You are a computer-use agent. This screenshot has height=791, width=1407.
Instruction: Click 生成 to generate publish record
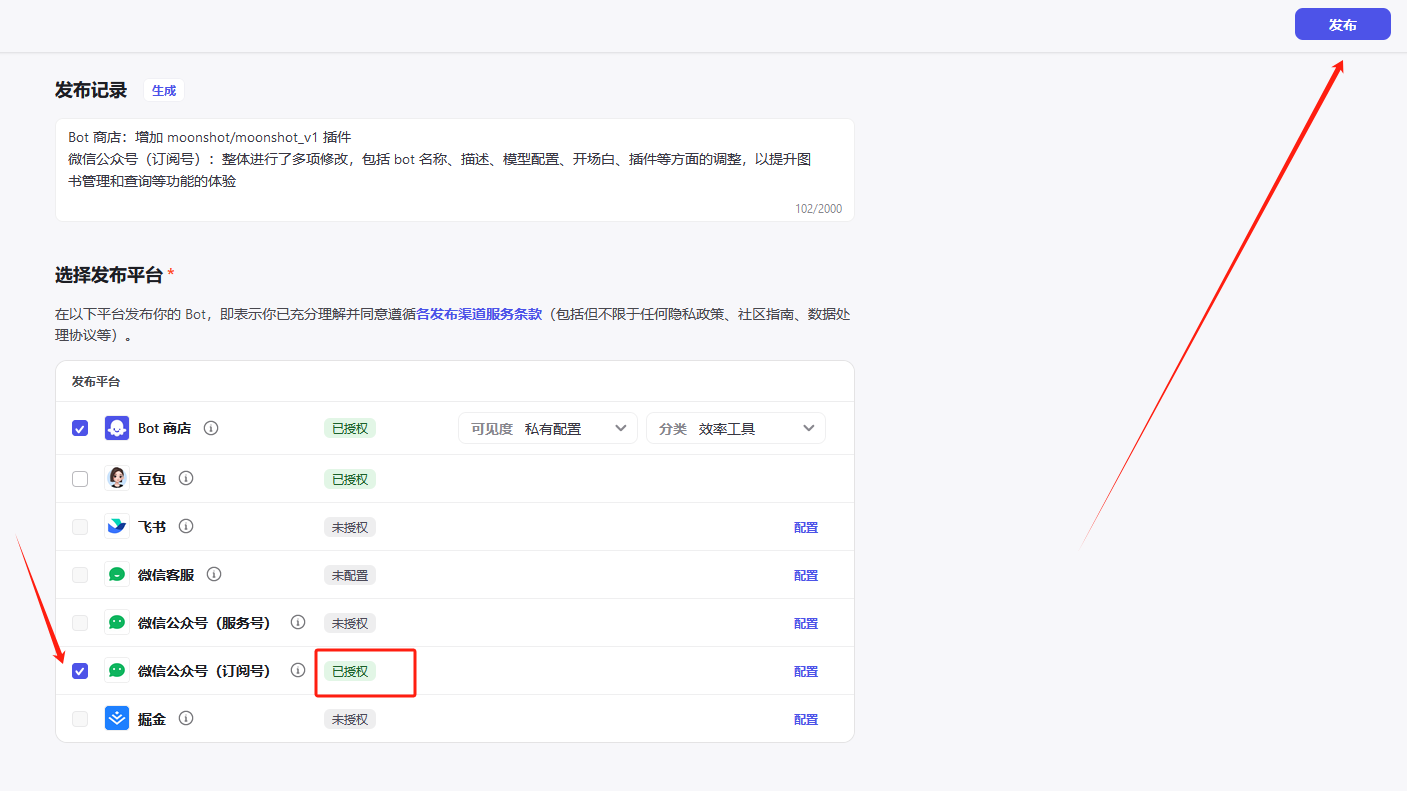[163, 90]
